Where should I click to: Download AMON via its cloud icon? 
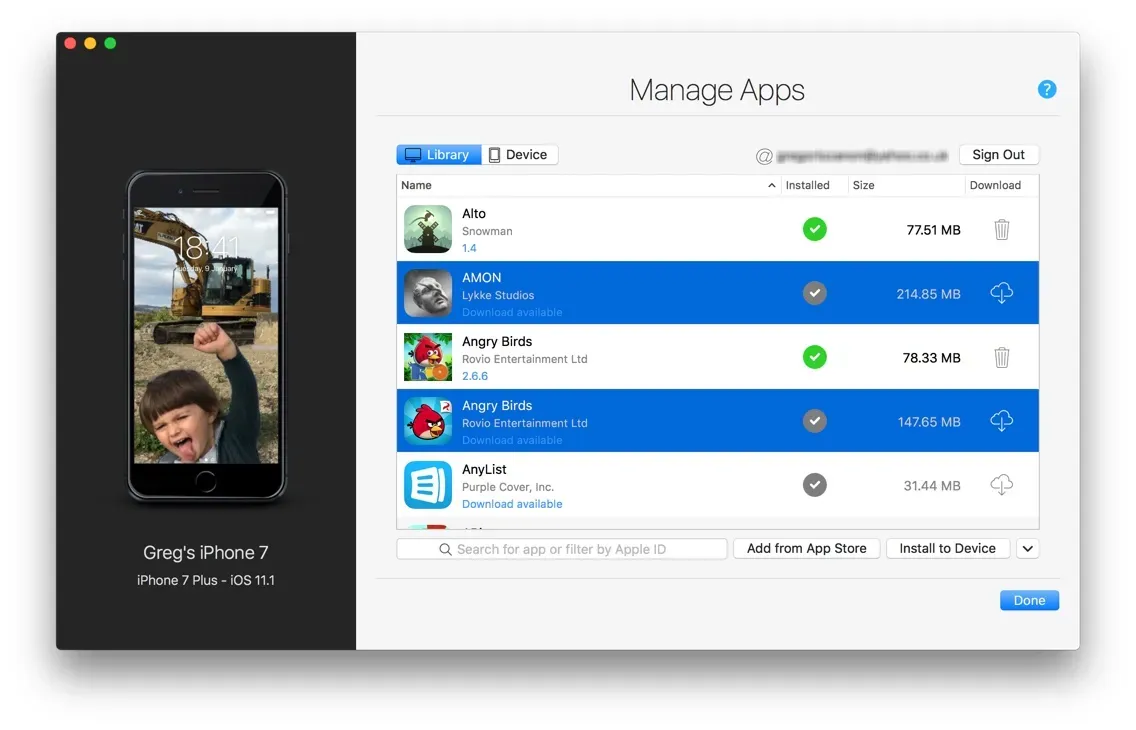1001,293
